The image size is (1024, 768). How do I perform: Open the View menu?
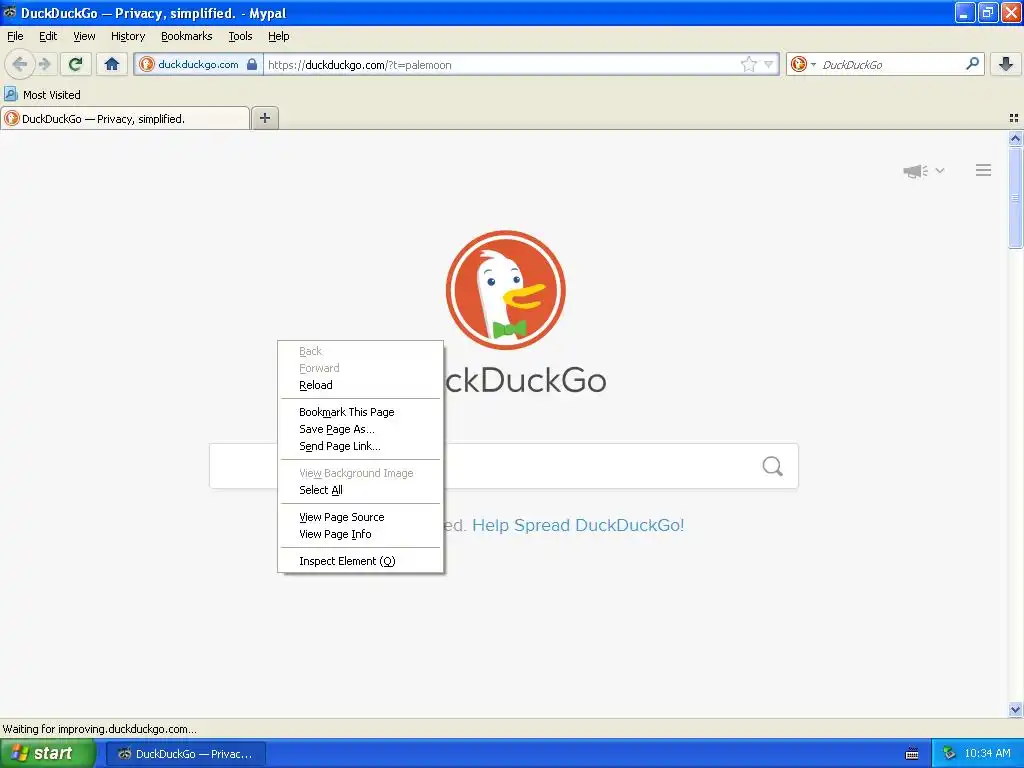pos(84,36)
